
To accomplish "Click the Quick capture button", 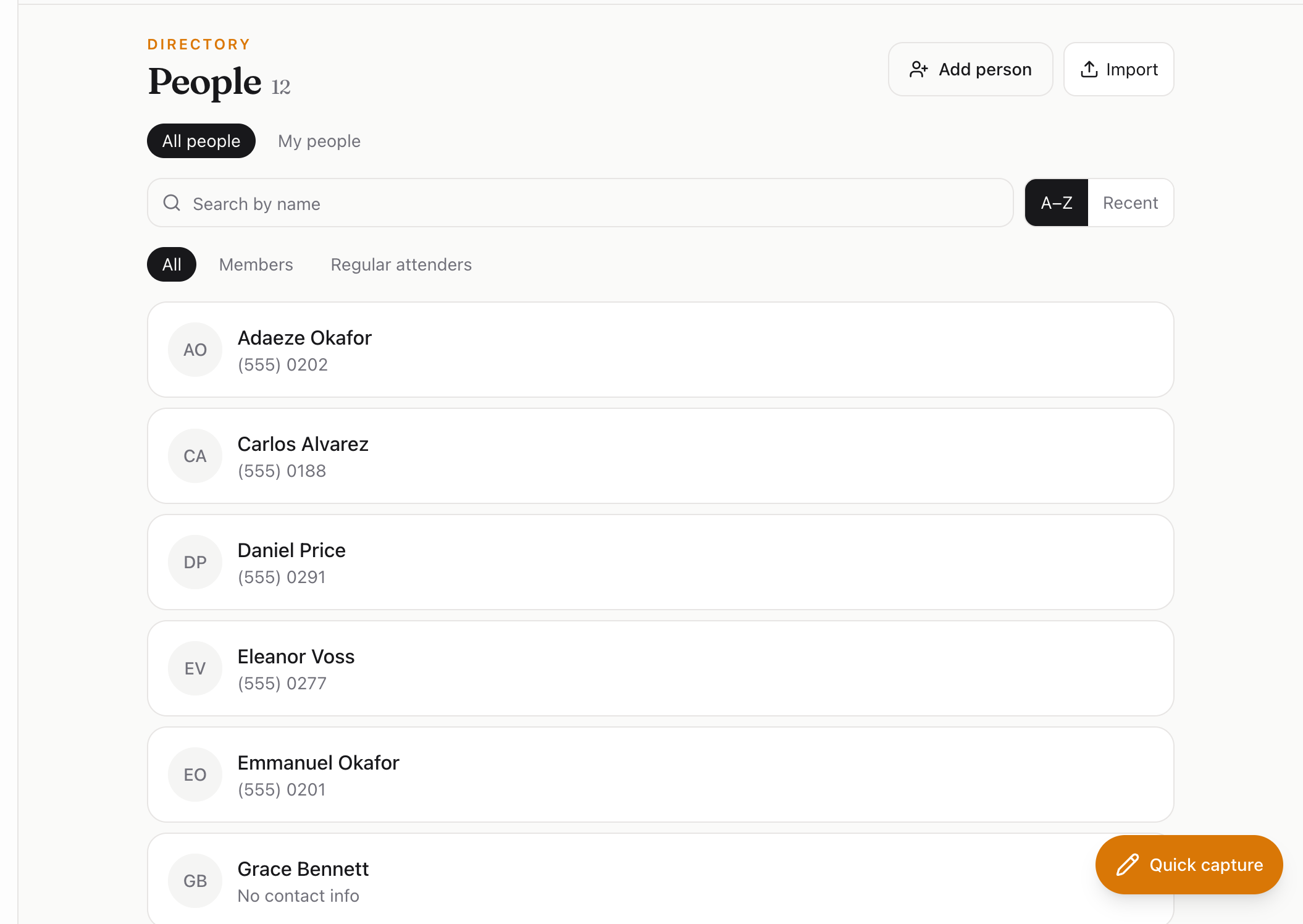I will pos(1189,865).
